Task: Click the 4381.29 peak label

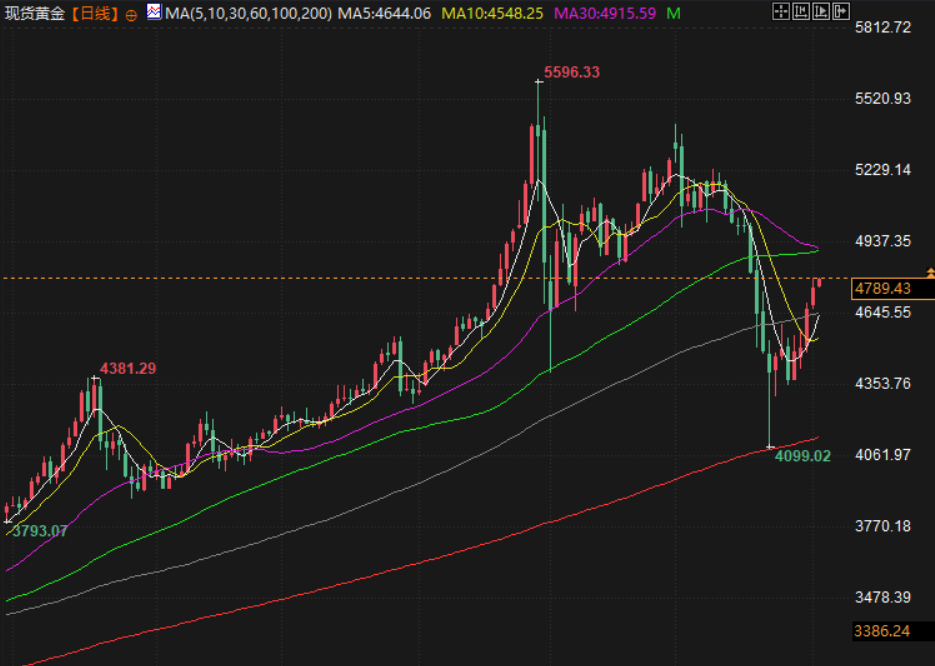Action: coord(128,368)
